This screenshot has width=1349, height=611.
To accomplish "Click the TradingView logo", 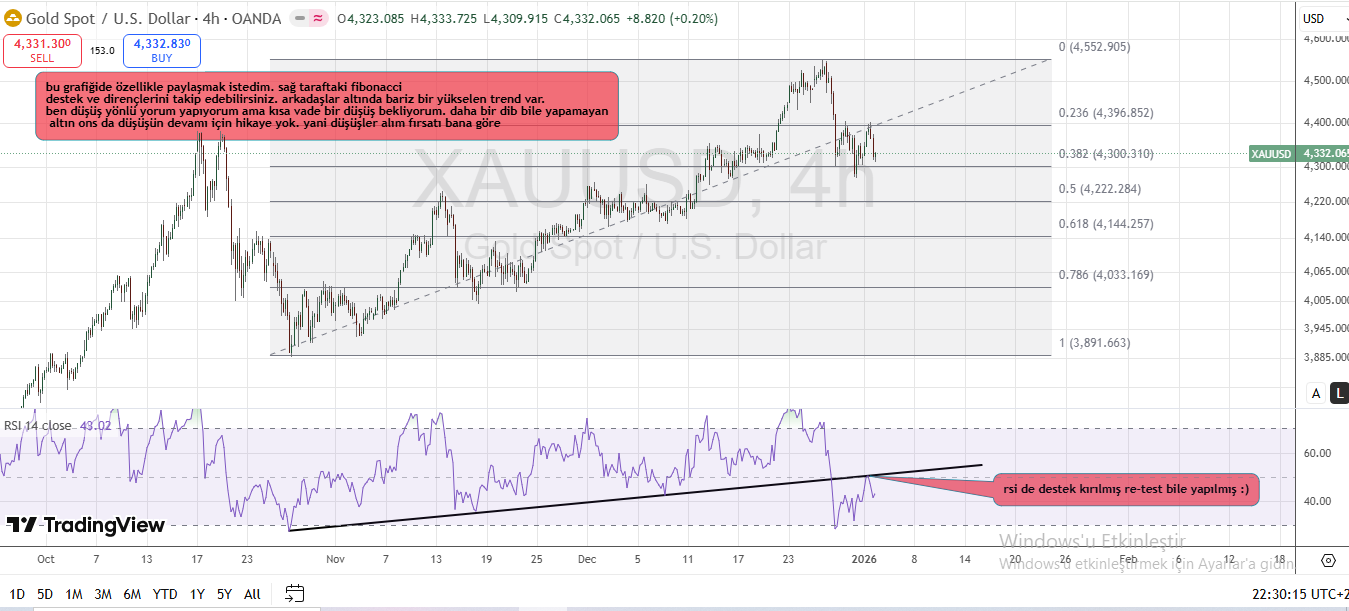I will point(86,525).
